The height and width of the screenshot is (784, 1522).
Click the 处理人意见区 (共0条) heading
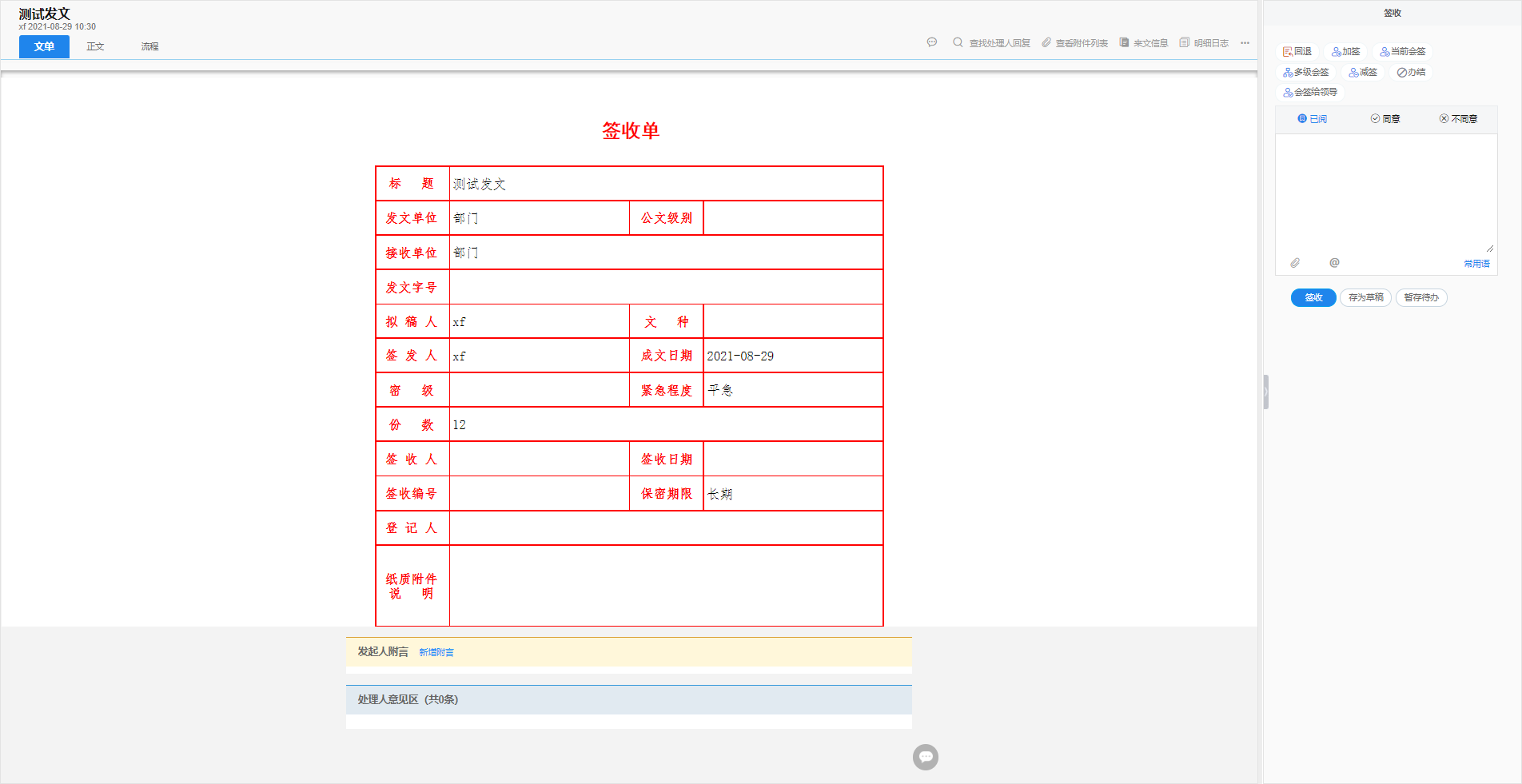tap(408, 700)
